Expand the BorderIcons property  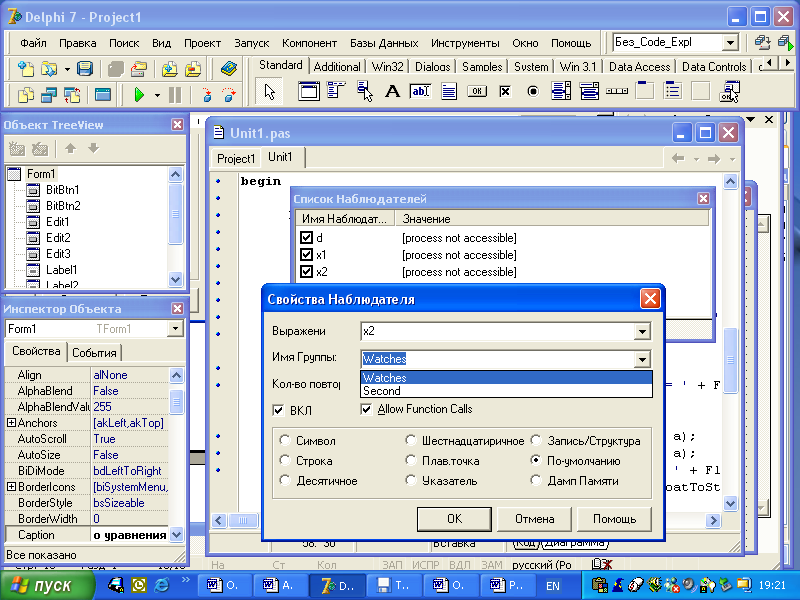pos(11,487)
